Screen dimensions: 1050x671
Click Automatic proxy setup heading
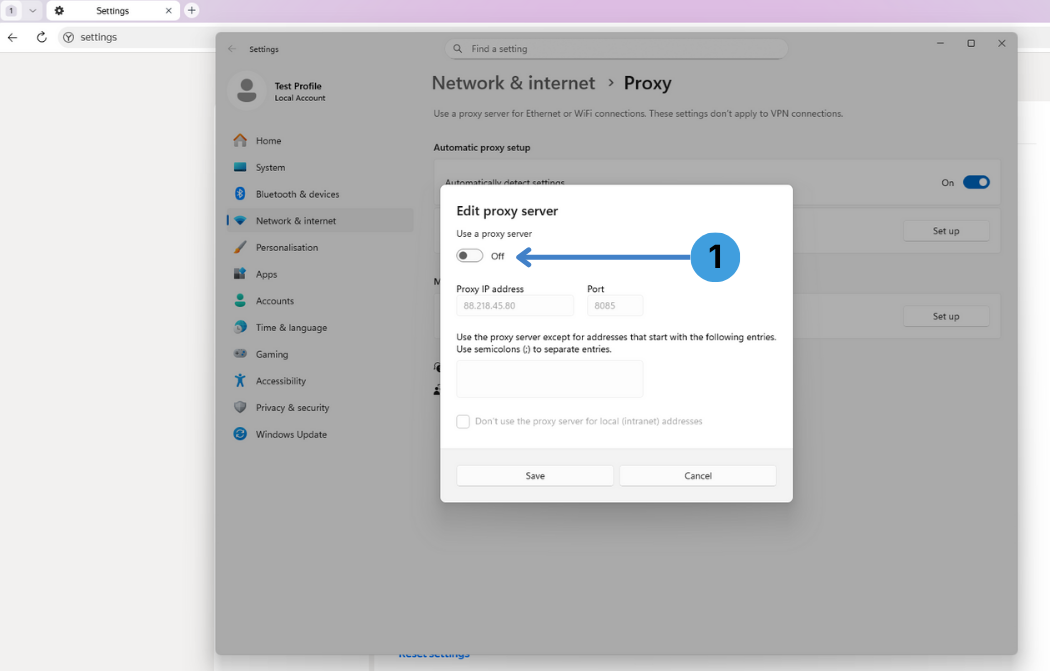(481, 147)
